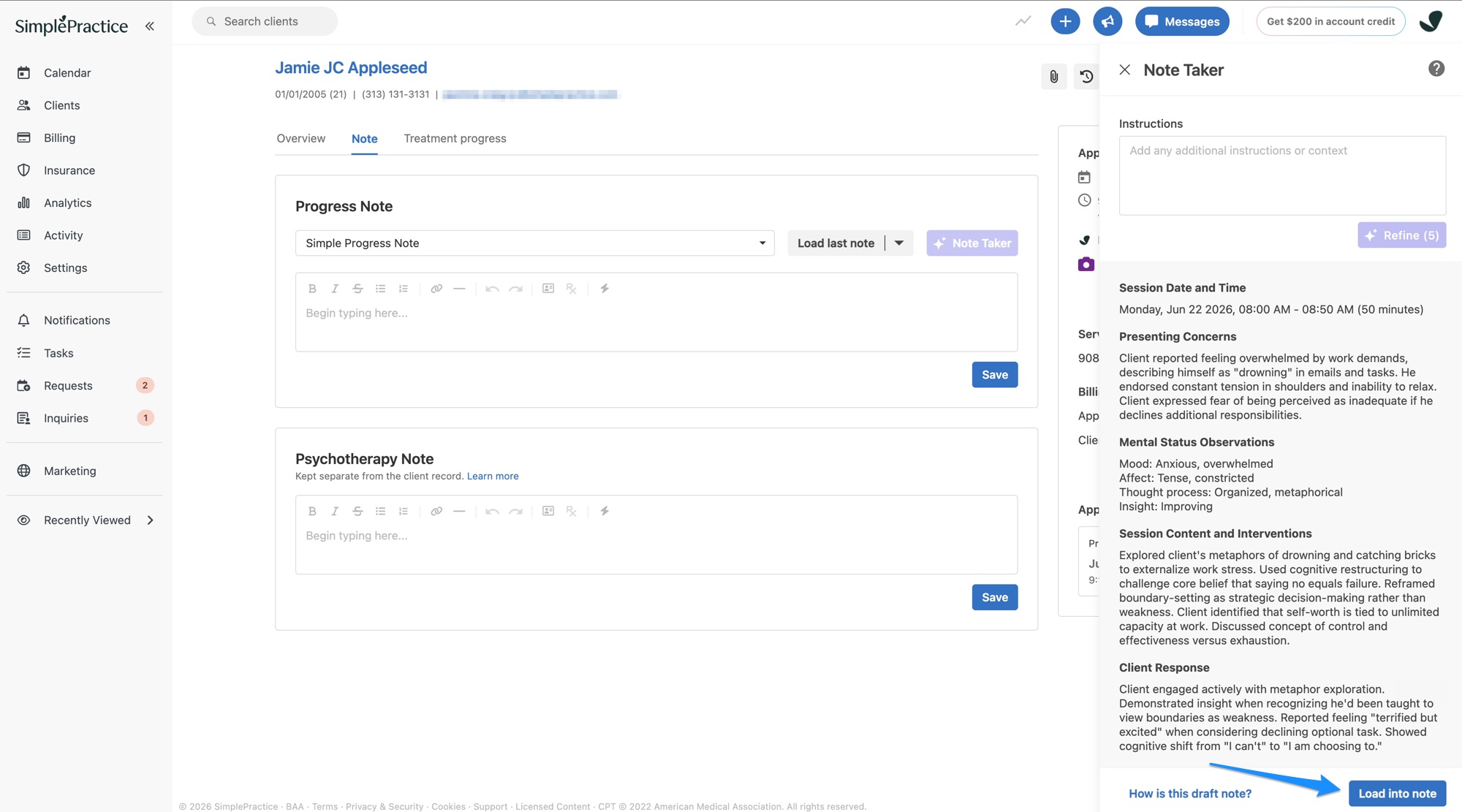Toggle bold in Progress Note editor
The image size is (1462, 812).
[x=312, y=289]
